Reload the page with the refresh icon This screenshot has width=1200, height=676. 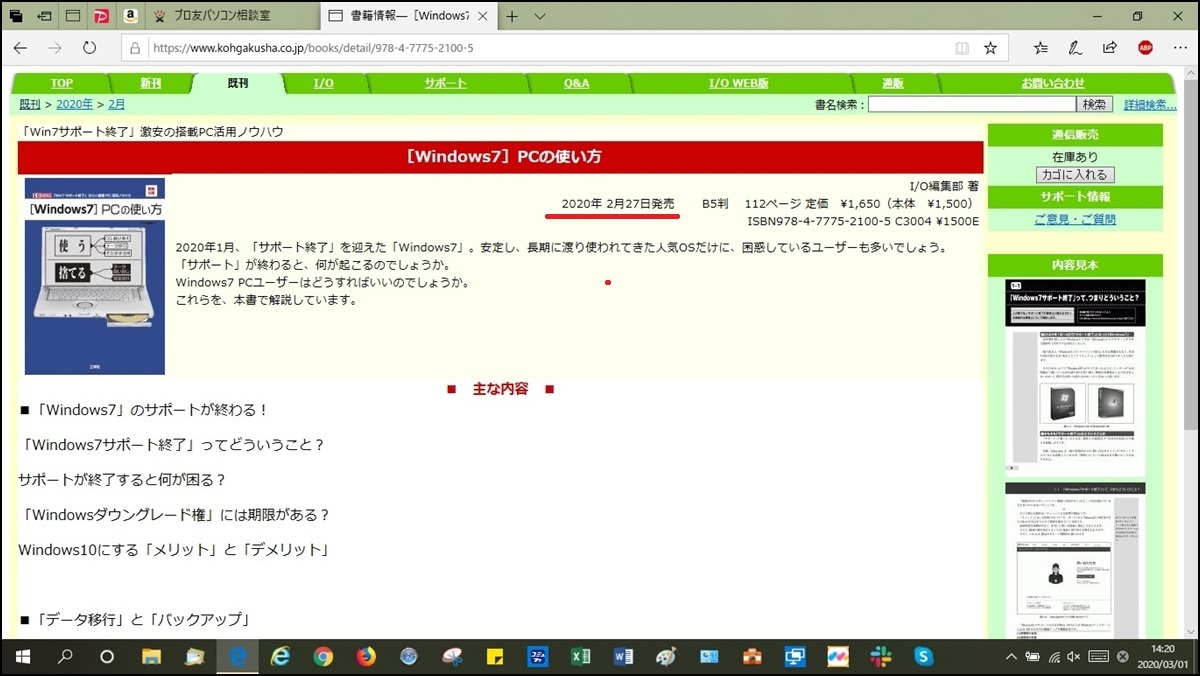[89, 47]
